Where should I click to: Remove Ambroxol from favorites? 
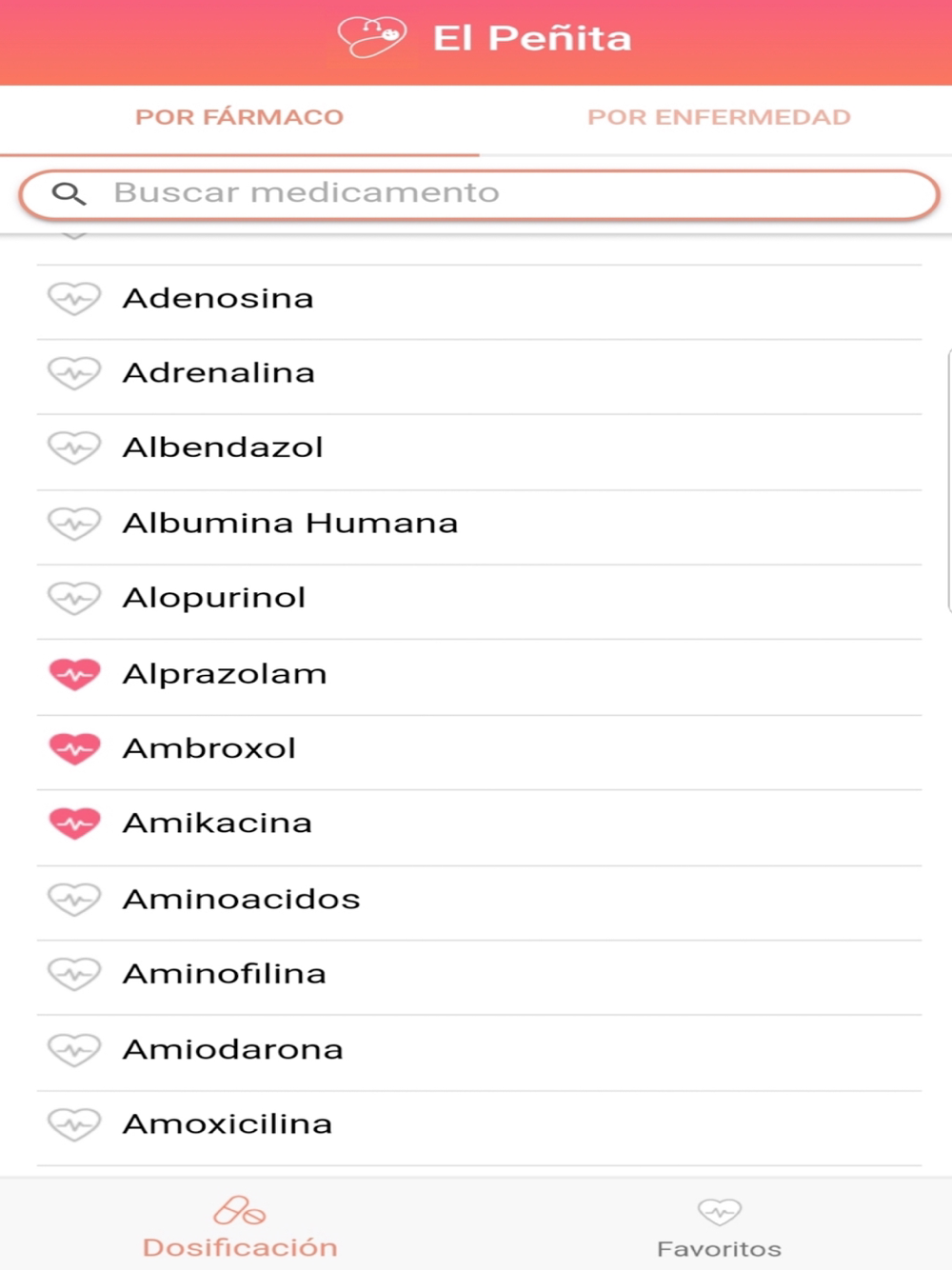click(74, 749)
